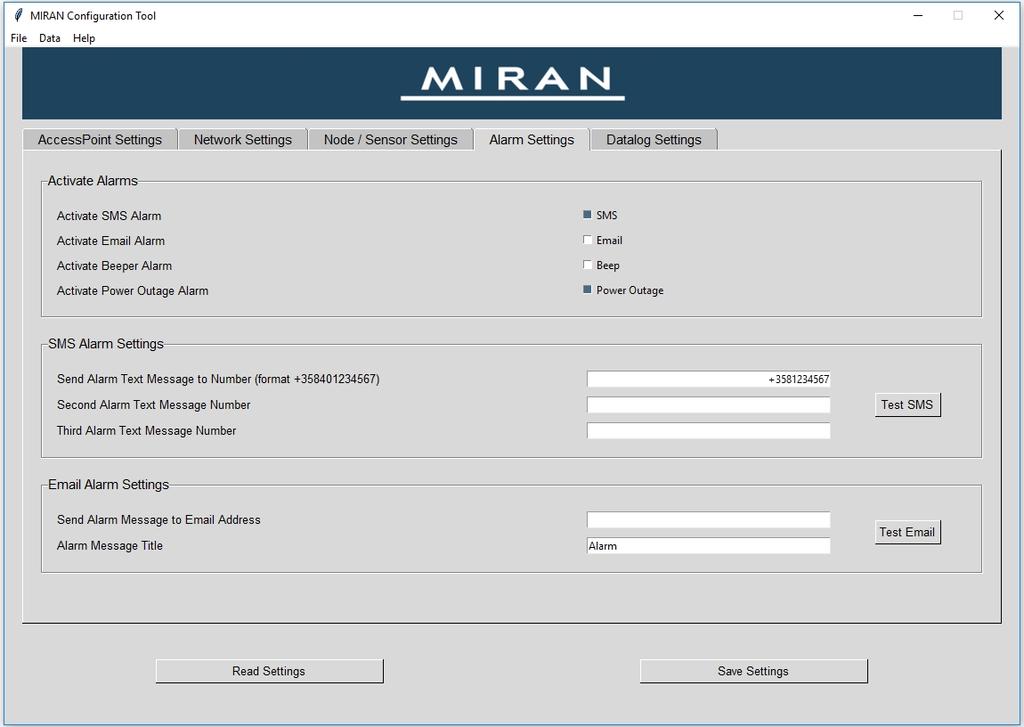Switch to Network Settings tab

[x=243, y=140]
